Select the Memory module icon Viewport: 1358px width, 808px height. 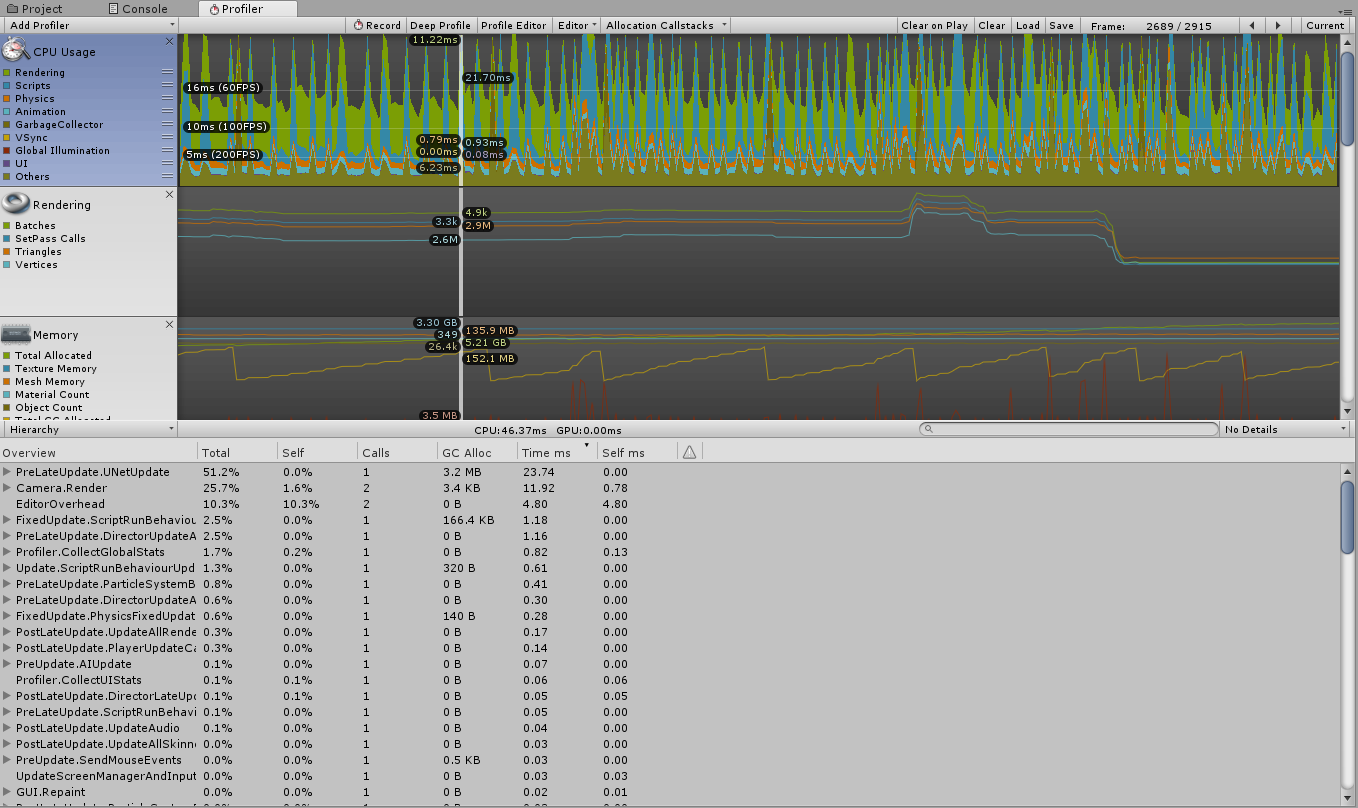coord(16,334)
